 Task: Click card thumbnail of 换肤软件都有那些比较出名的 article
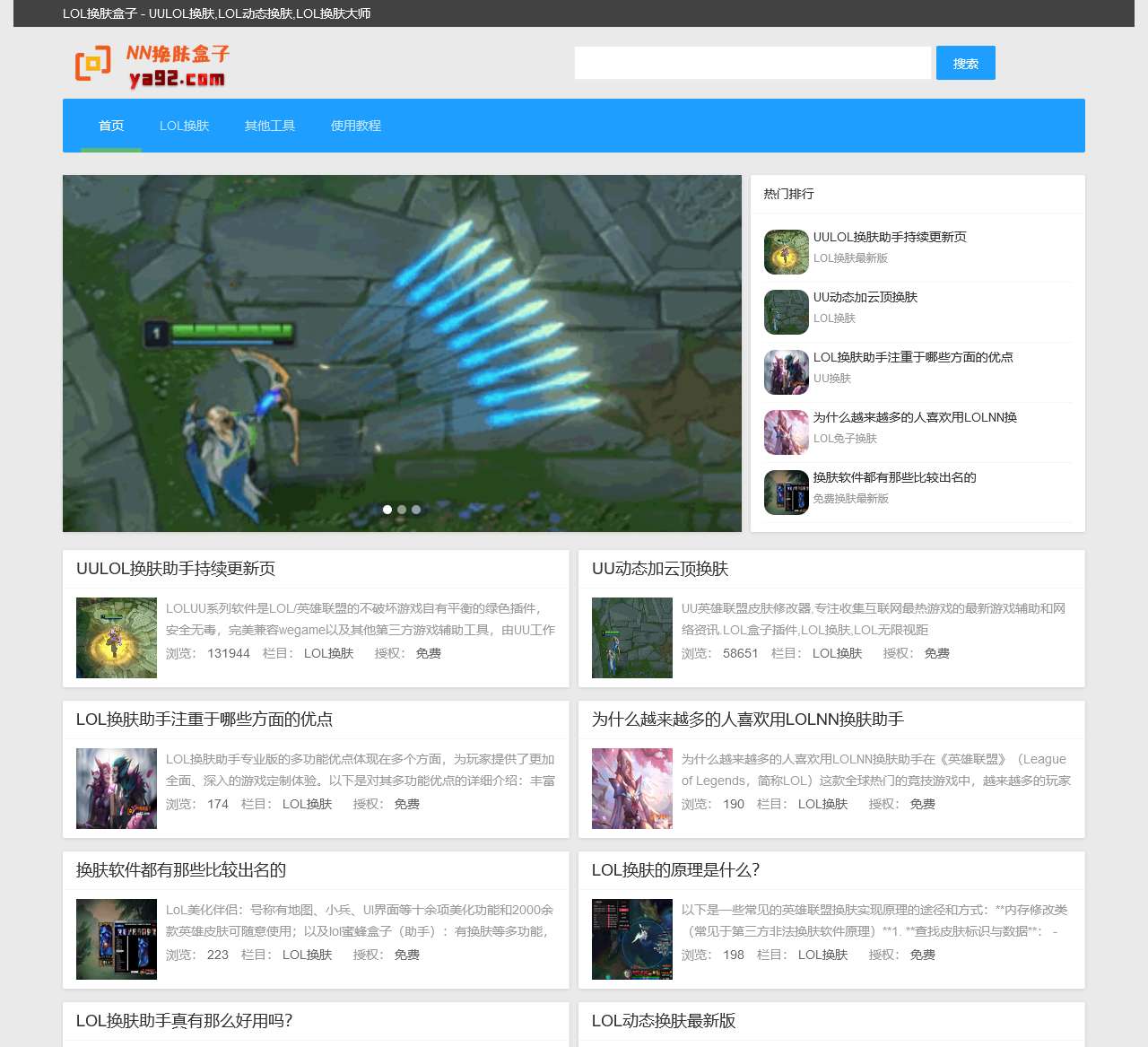117,939
